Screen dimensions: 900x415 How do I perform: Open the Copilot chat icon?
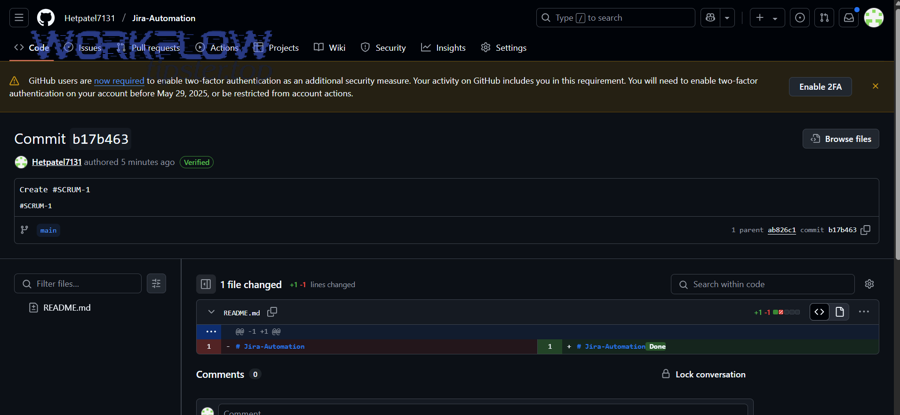[x=711, y=18]
